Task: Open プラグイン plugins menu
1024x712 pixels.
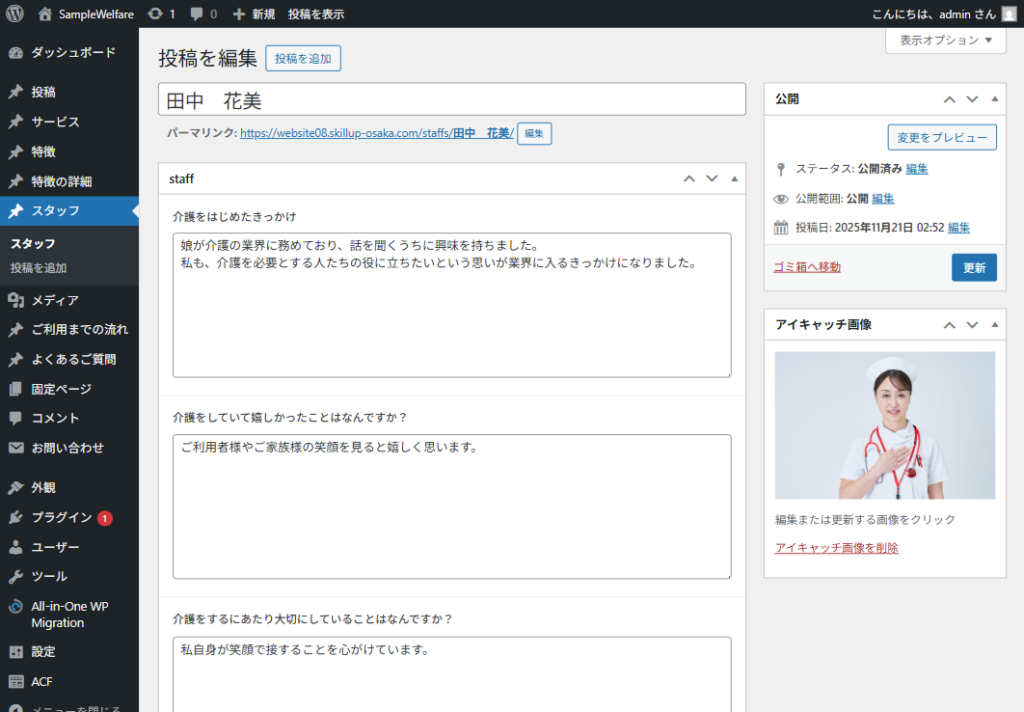Action: (x=61, y=518)
